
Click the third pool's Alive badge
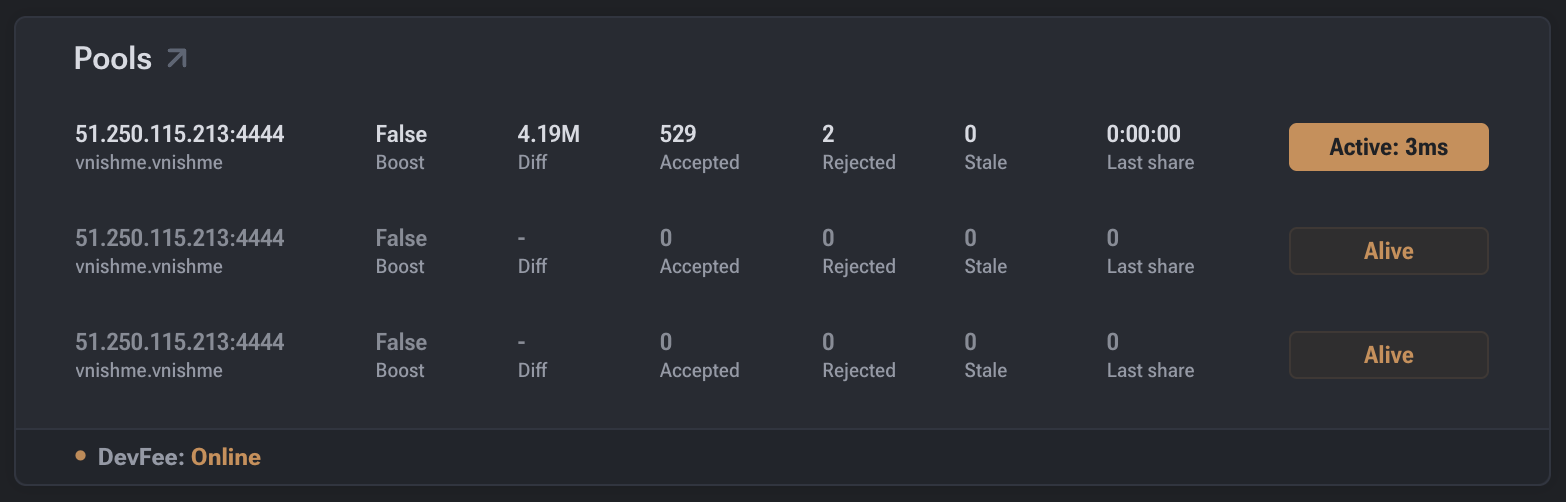[x=1388, y=355]
